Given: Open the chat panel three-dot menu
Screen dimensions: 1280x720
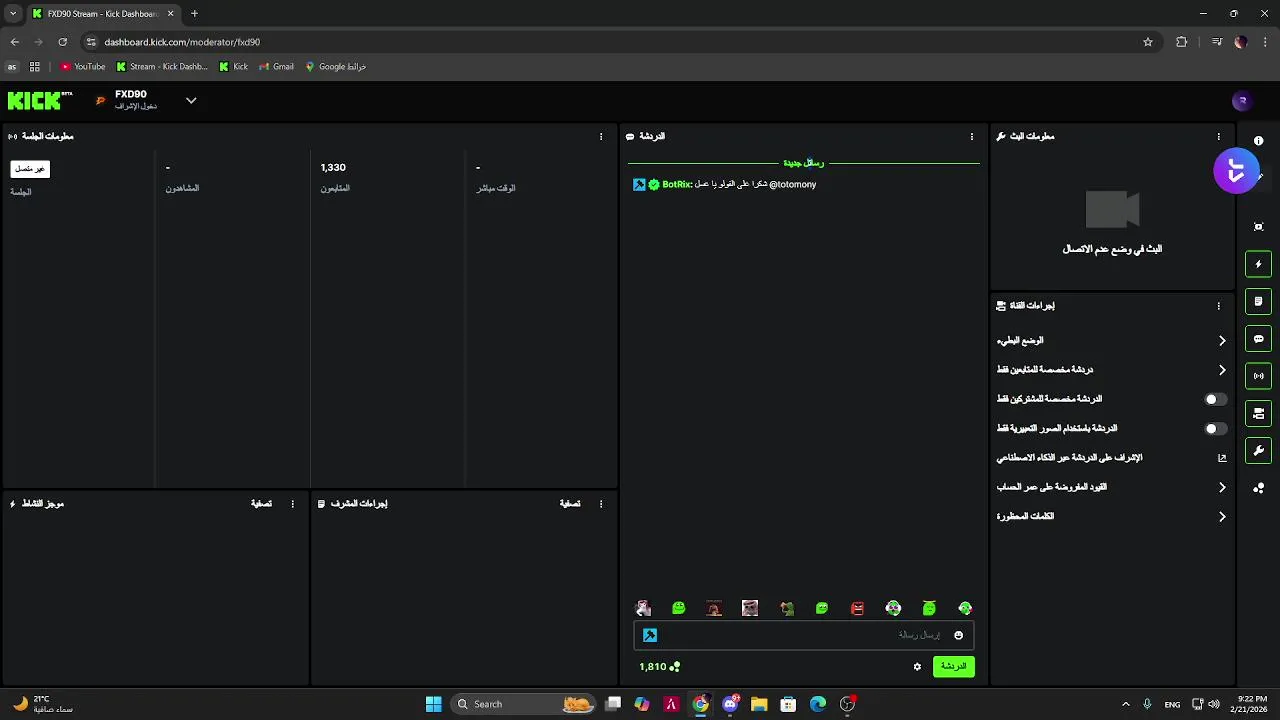Looking at the screenshot, I should point(972,136).
